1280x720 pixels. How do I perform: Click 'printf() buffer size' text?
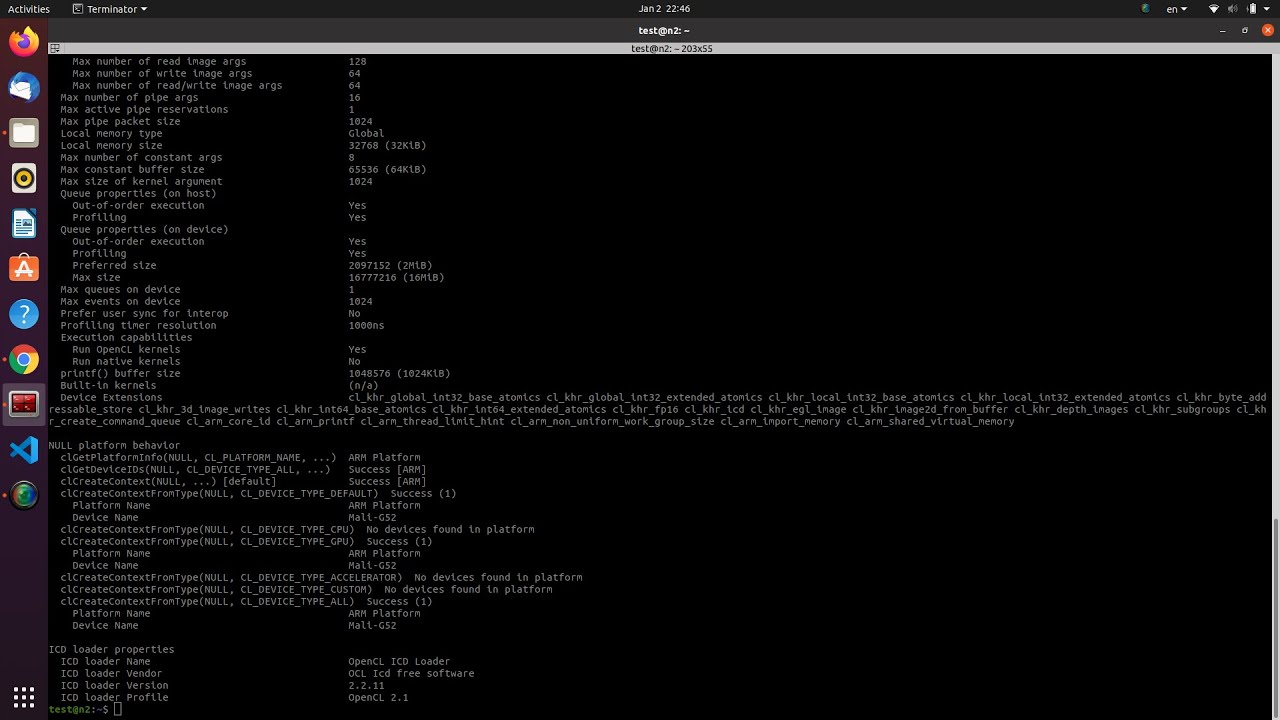[x=120, y=373]
